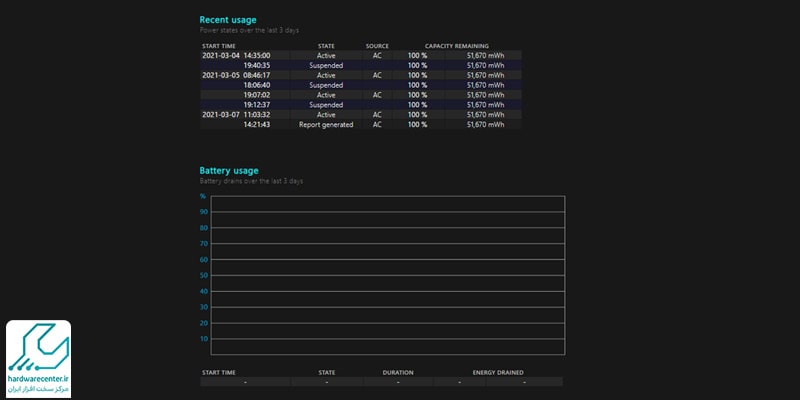Click the DURATION column header
Image resolution: width=800 pixels, height=400 pixels.
[x=398, y=372]
